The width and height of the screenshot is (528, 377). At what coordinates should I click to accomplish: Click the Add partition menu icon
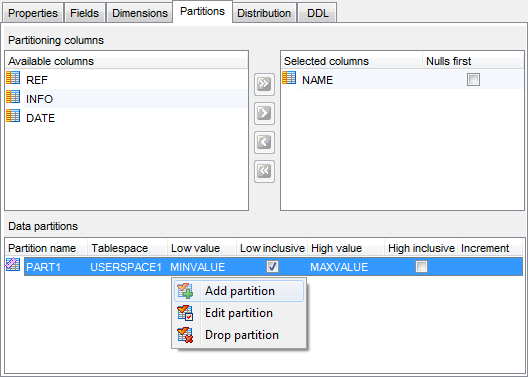coord(185,291)
